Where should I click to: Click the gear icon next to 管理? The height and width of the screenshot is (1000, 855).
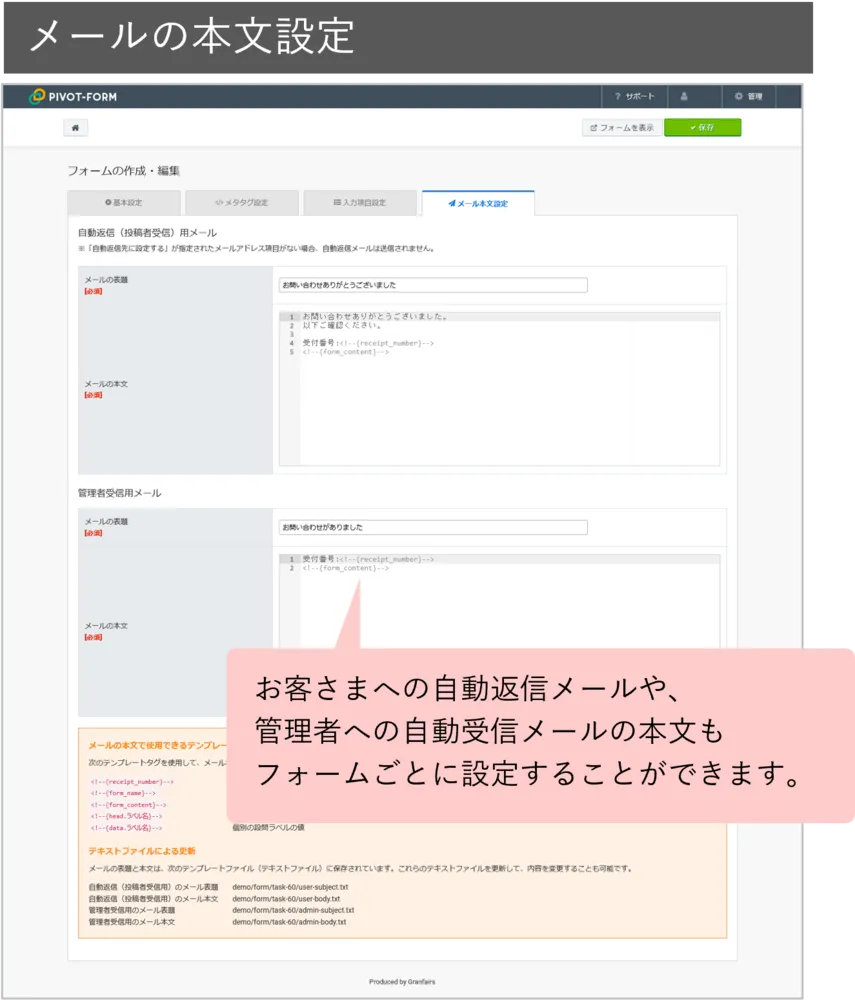point(739,96)
